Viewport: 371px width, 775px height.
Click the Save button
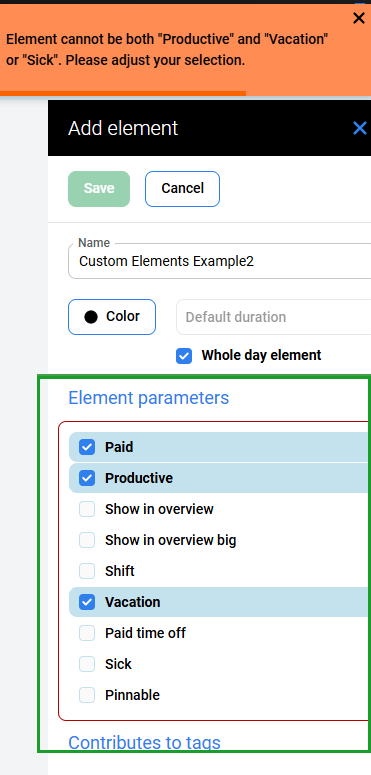tap(99, 189)
